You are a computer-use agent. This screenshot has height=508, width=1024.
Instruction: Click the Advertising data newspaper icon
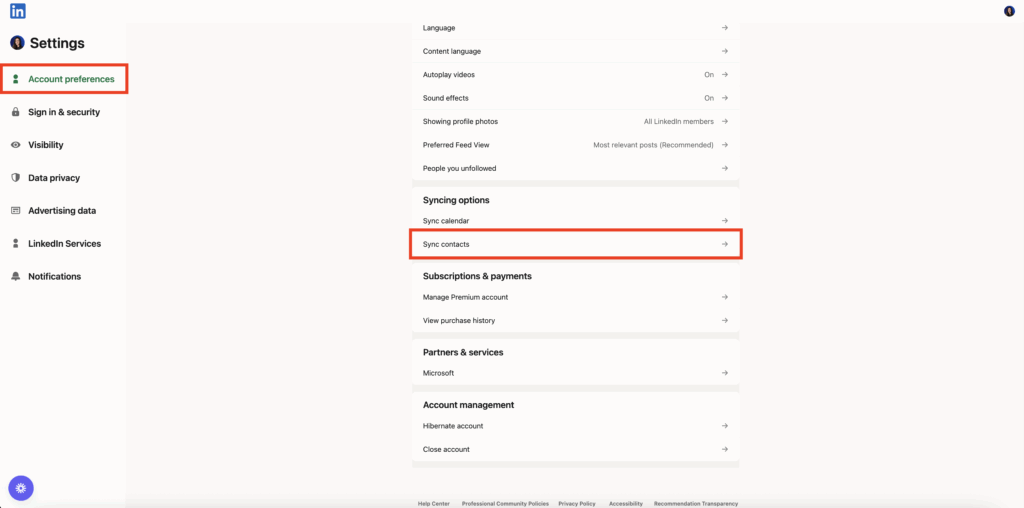coord(16,211)
